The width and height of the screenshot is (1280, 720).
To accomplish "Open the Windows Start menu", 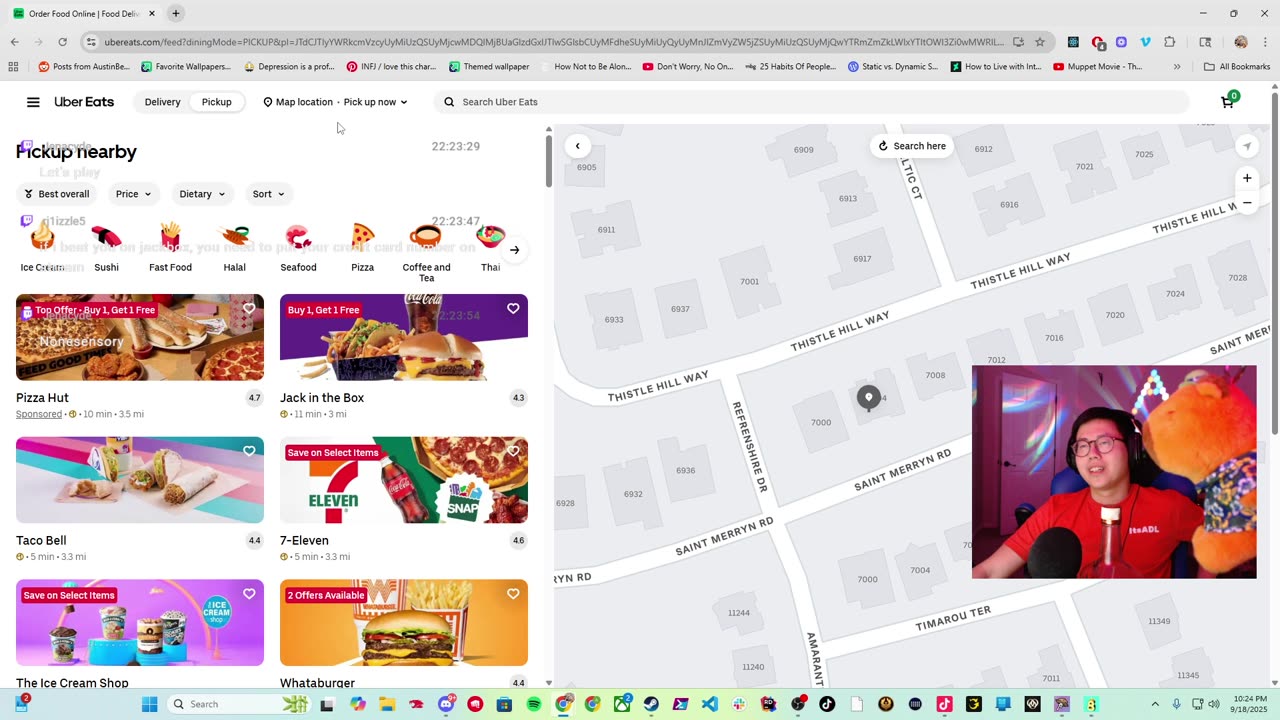I will pos(149,704).
